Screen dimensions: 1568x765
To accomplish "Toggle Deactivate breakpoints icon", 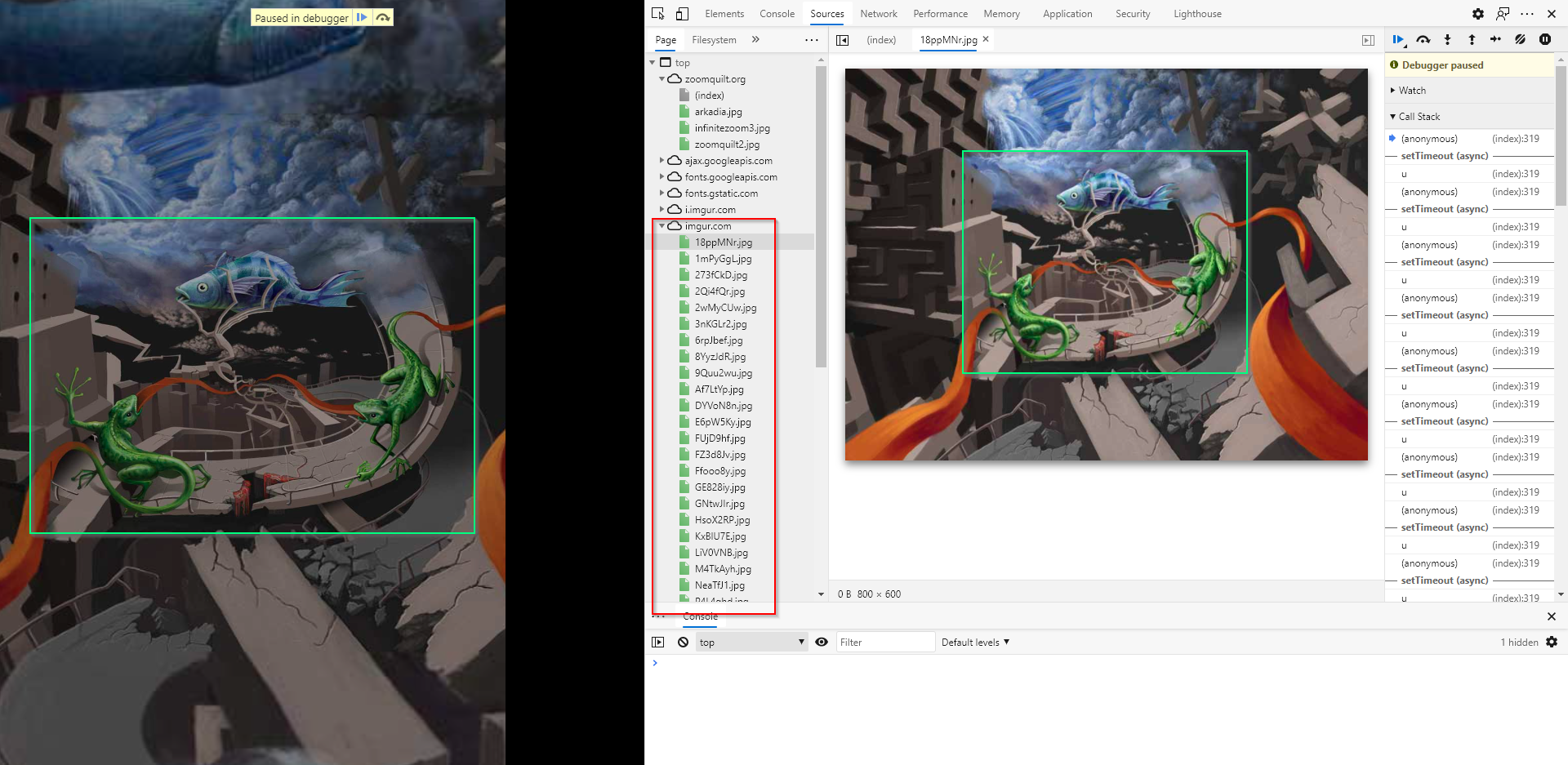I will pyautogui.click(x=1520, y=39).
